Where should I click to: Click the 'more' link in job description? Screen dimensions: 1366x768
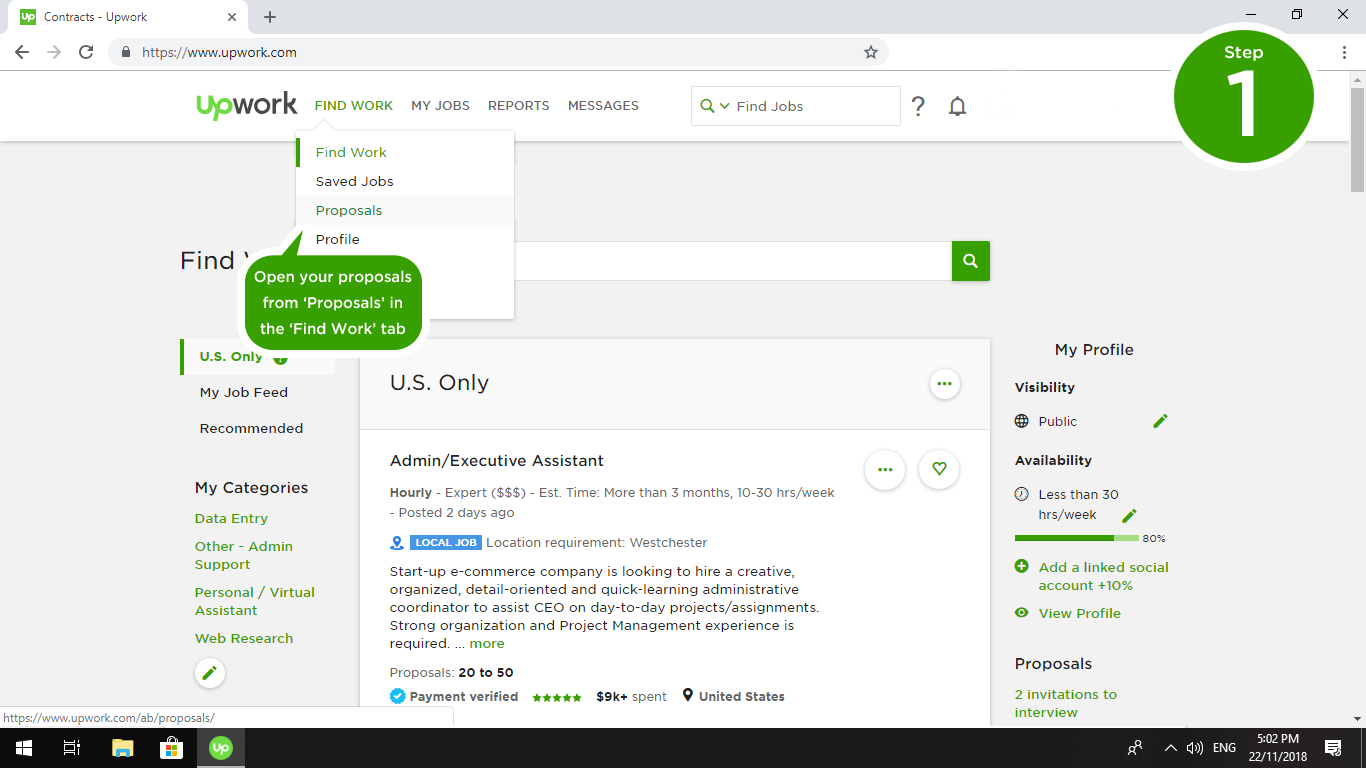[487, 643]
